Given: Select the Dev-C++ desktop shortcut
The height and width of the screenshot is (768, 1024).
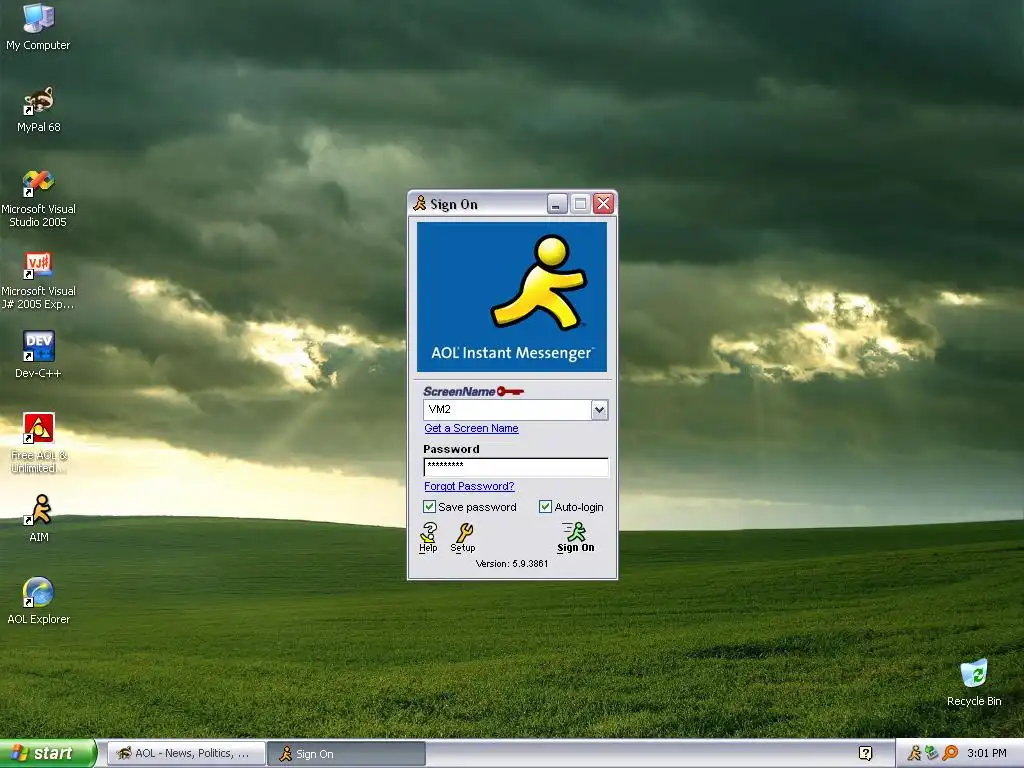Looking at the screenshot, I should (38, 355).
